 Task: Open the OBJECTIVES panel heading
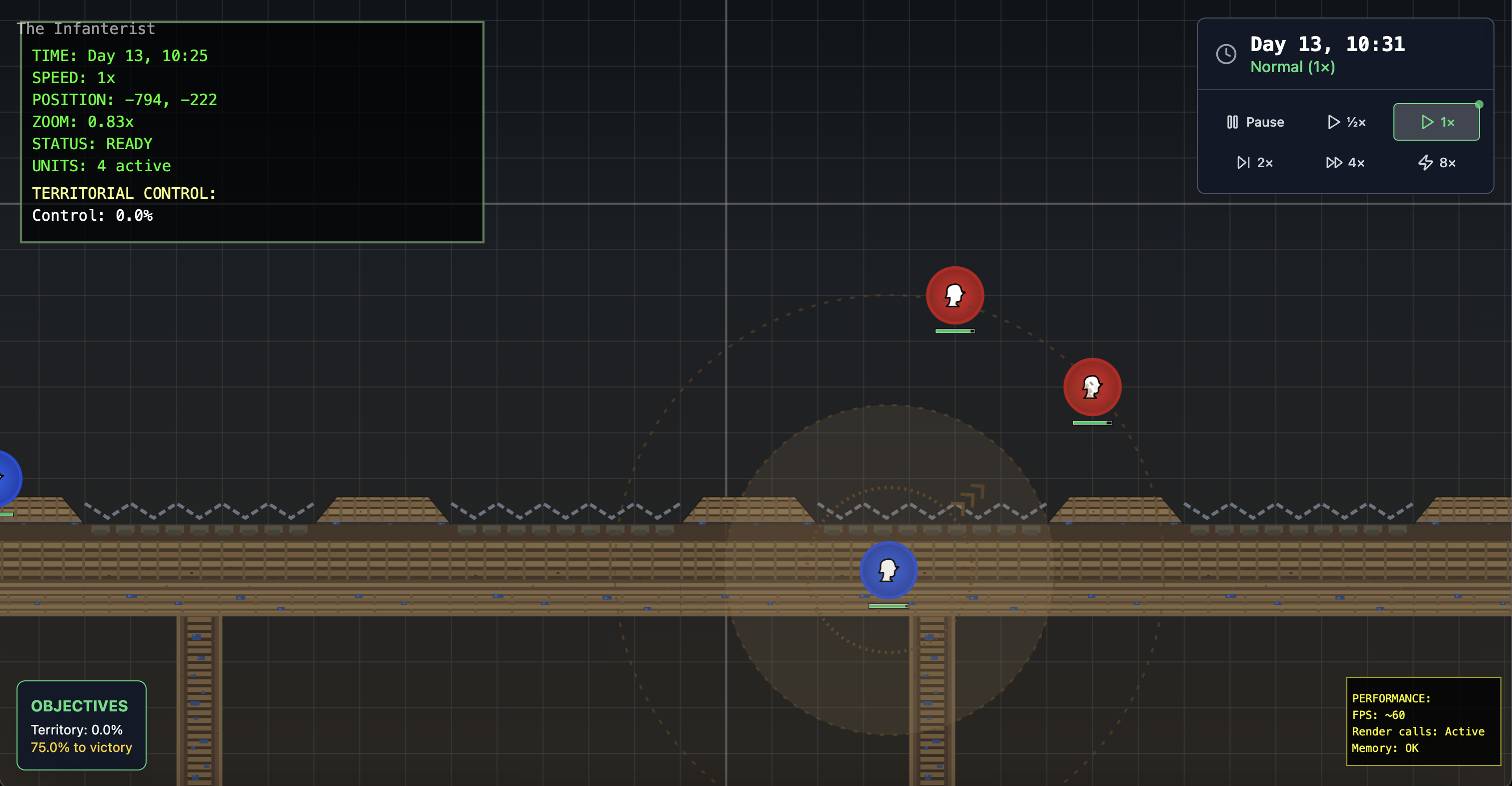(79, 706)
